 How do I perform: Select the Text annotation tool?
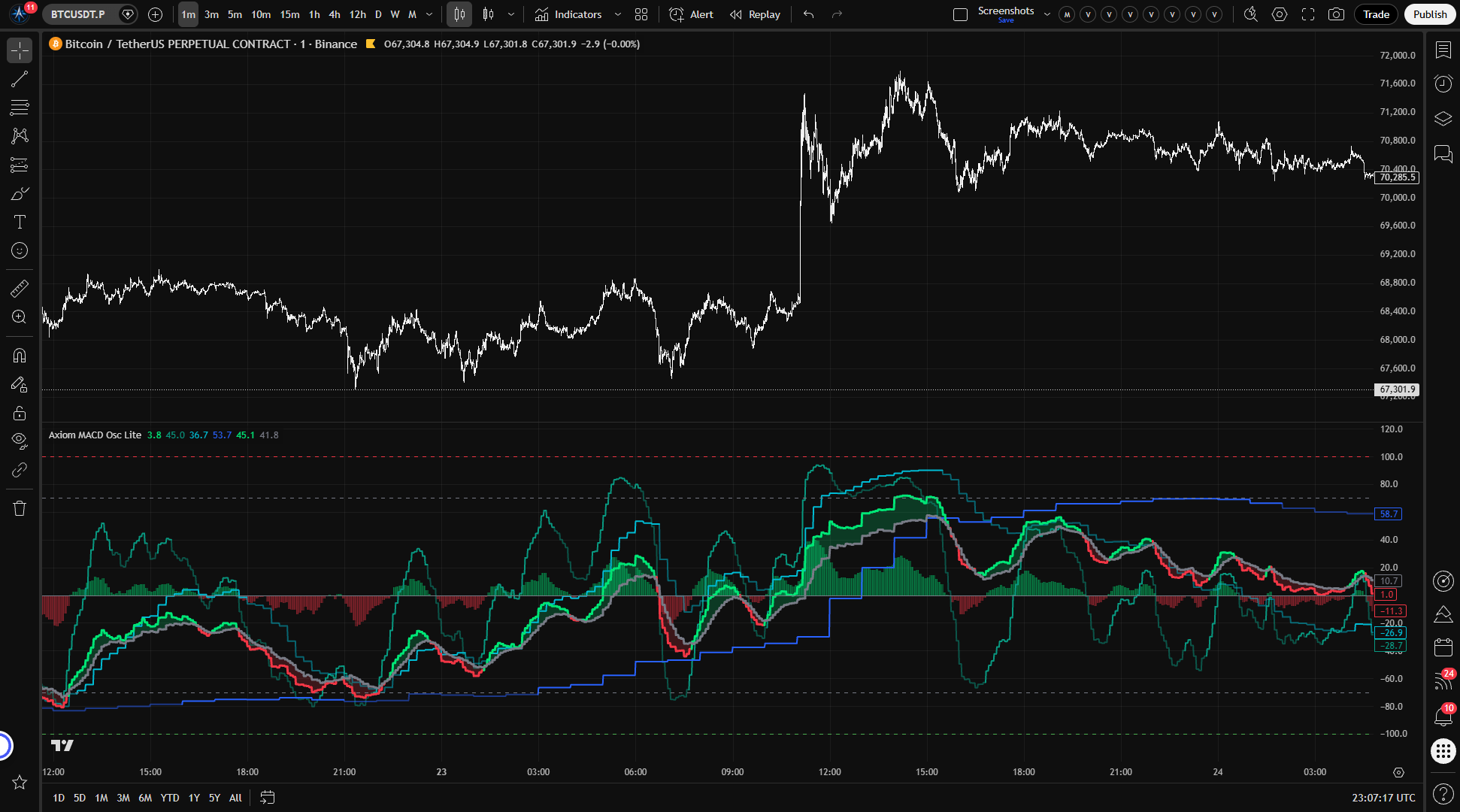click(x=20, y=222)
